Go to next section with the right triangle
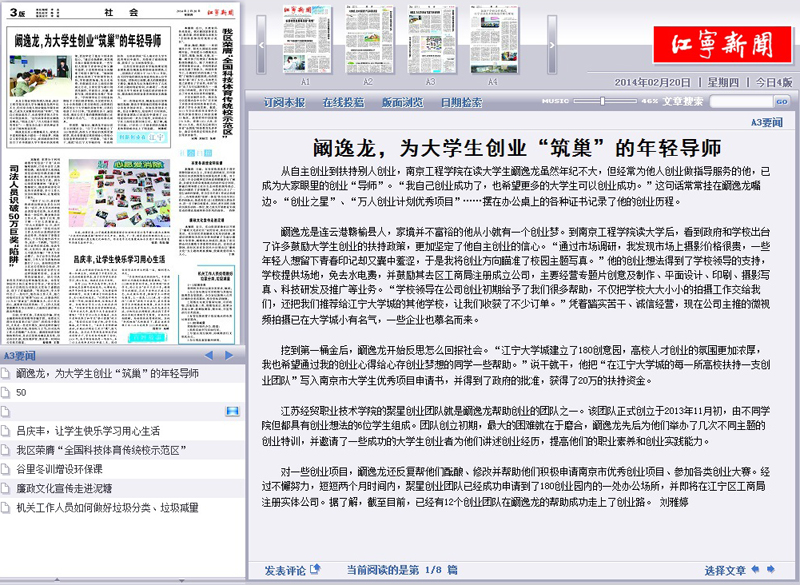Viewport: 800px width, 585px height. click(231, 355)
